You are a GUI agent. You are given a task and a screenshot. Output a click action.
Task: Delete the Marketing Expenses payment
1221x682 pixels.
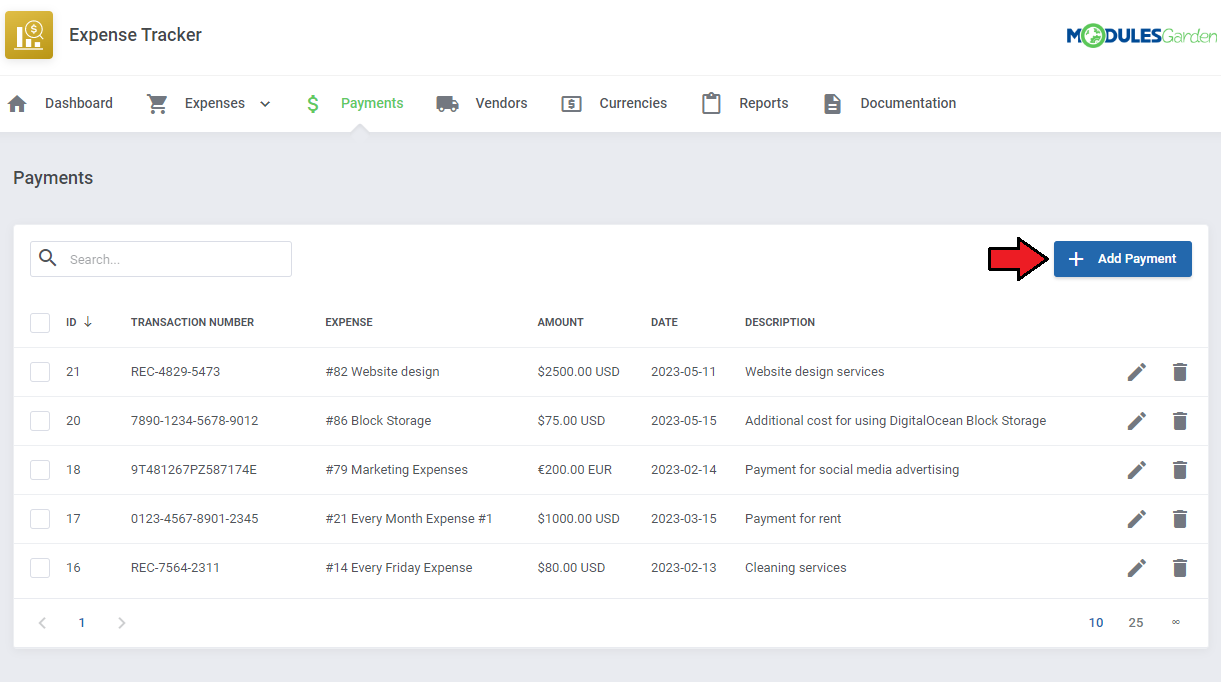[x=1180, y=470]
